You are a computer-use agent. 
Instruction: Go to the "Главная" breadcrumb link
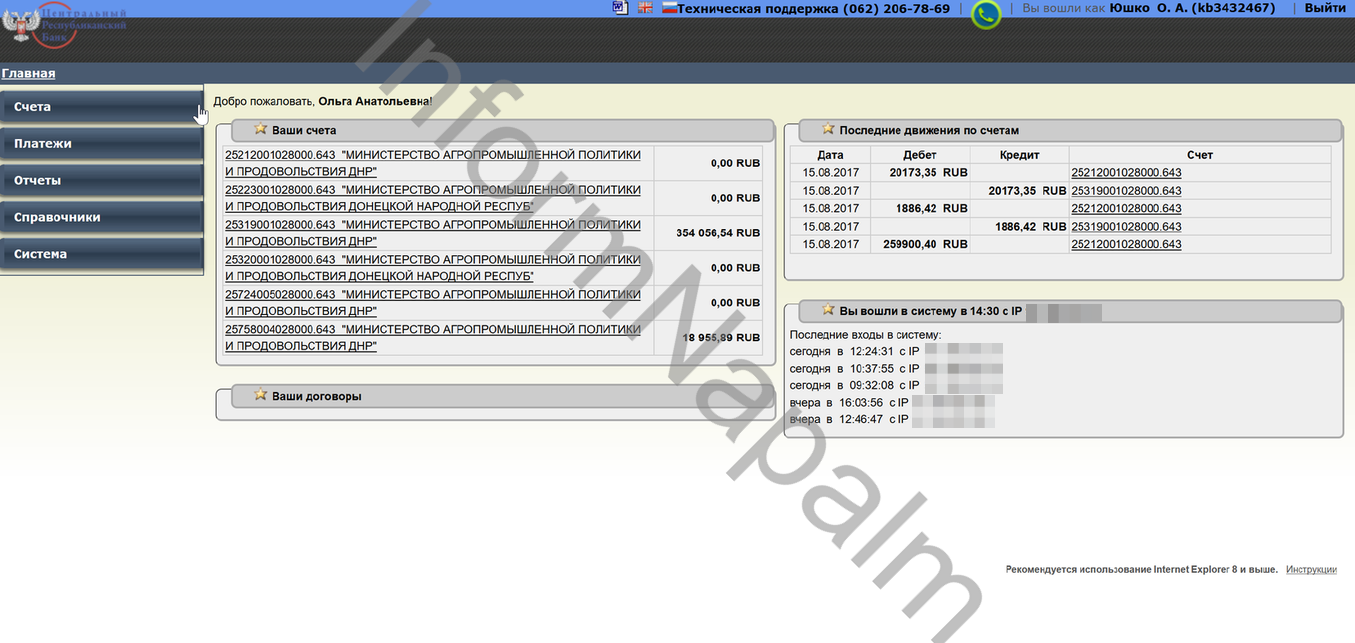click(x=28, y=73)
